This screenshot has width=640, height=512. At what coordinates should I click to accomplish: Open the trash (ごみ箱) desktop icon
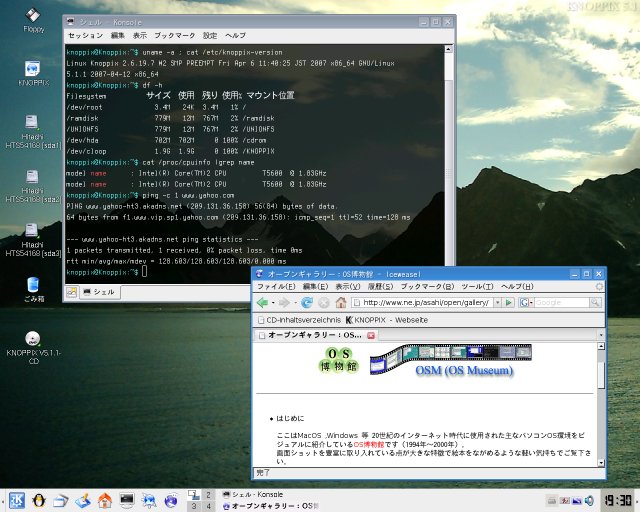pyautogui.click(x=33, y=289)
